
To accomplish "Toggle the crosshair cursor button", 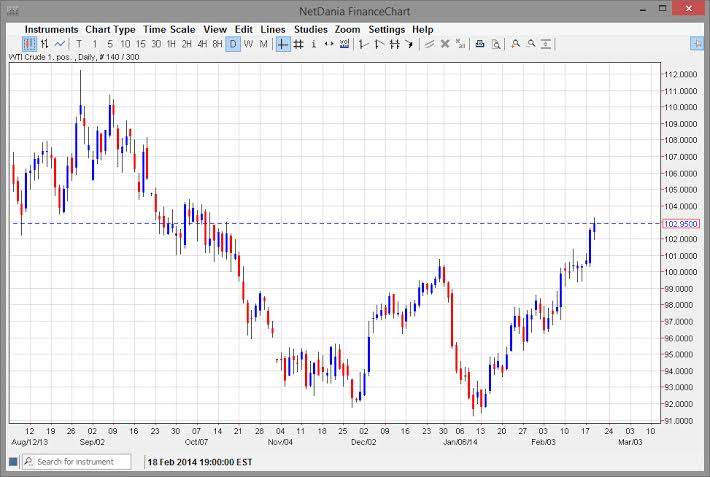I will pos(283,44).
